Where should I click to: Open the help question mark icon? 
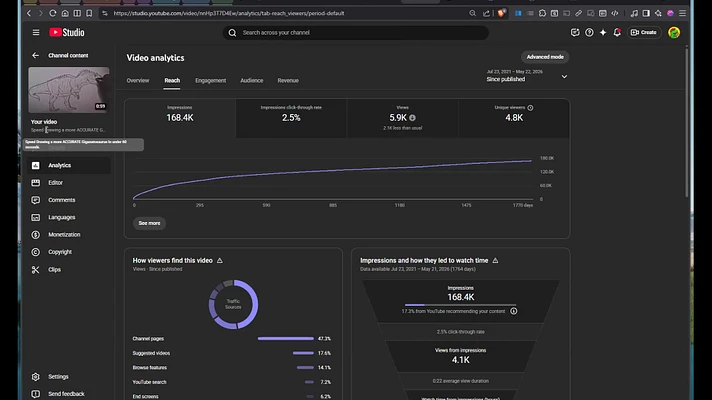(x=589, y=33)
